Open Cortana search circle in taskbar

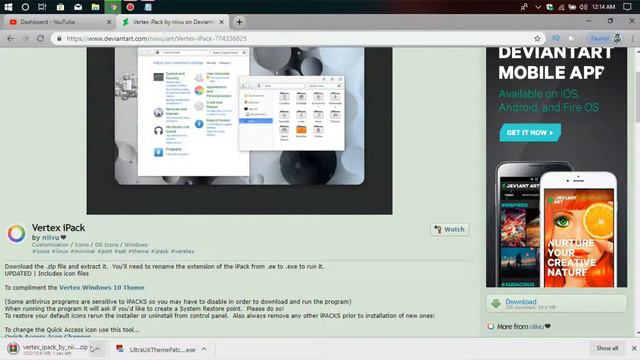(25, 7)
